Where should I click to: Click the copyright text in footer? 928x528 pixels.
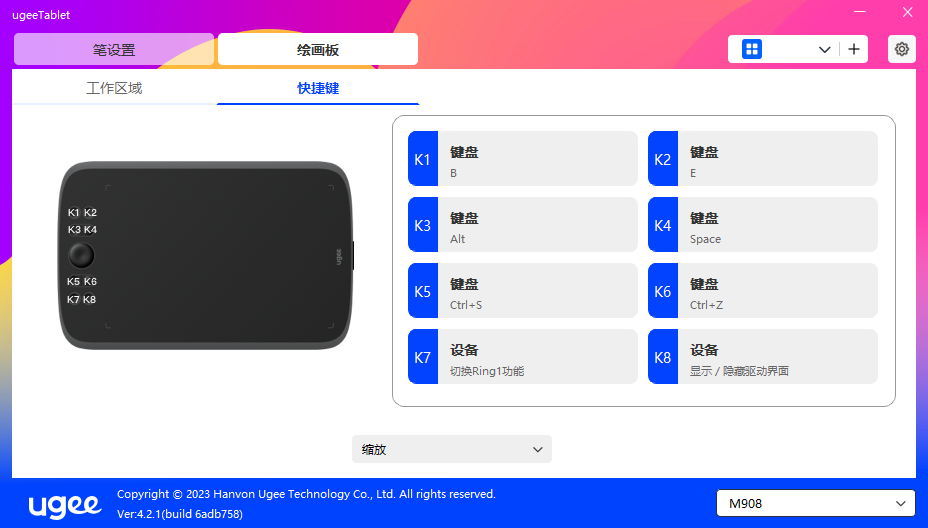306,494
